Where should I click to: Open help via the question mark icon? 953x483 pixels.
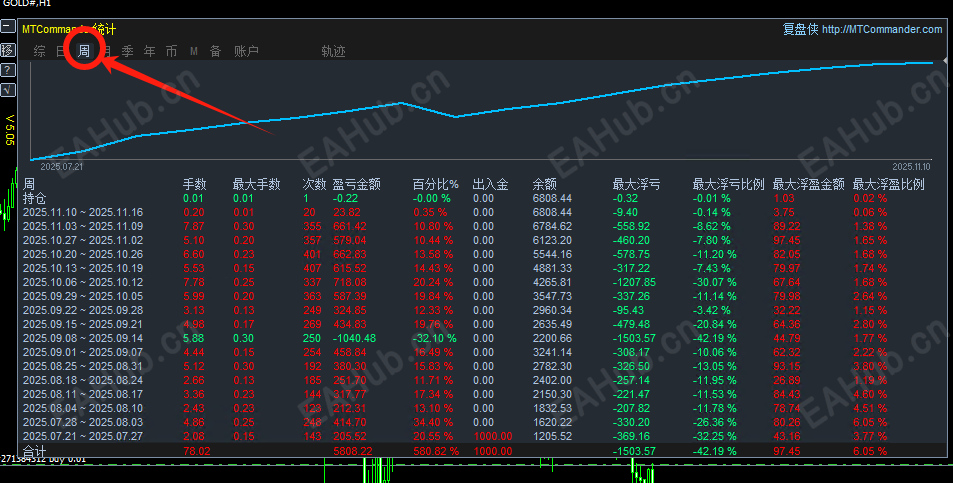click(x=8, y=70)
